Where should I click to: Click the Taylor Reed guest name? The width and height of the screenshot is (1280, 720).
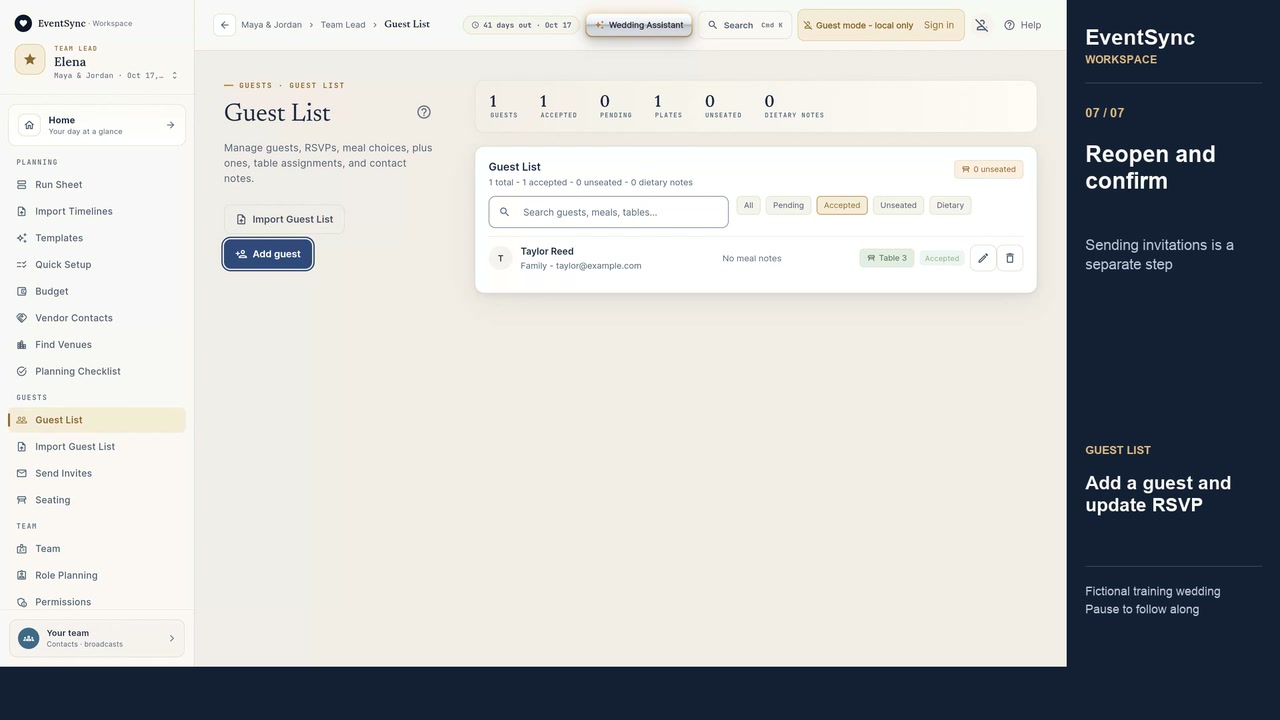point(547,251)
